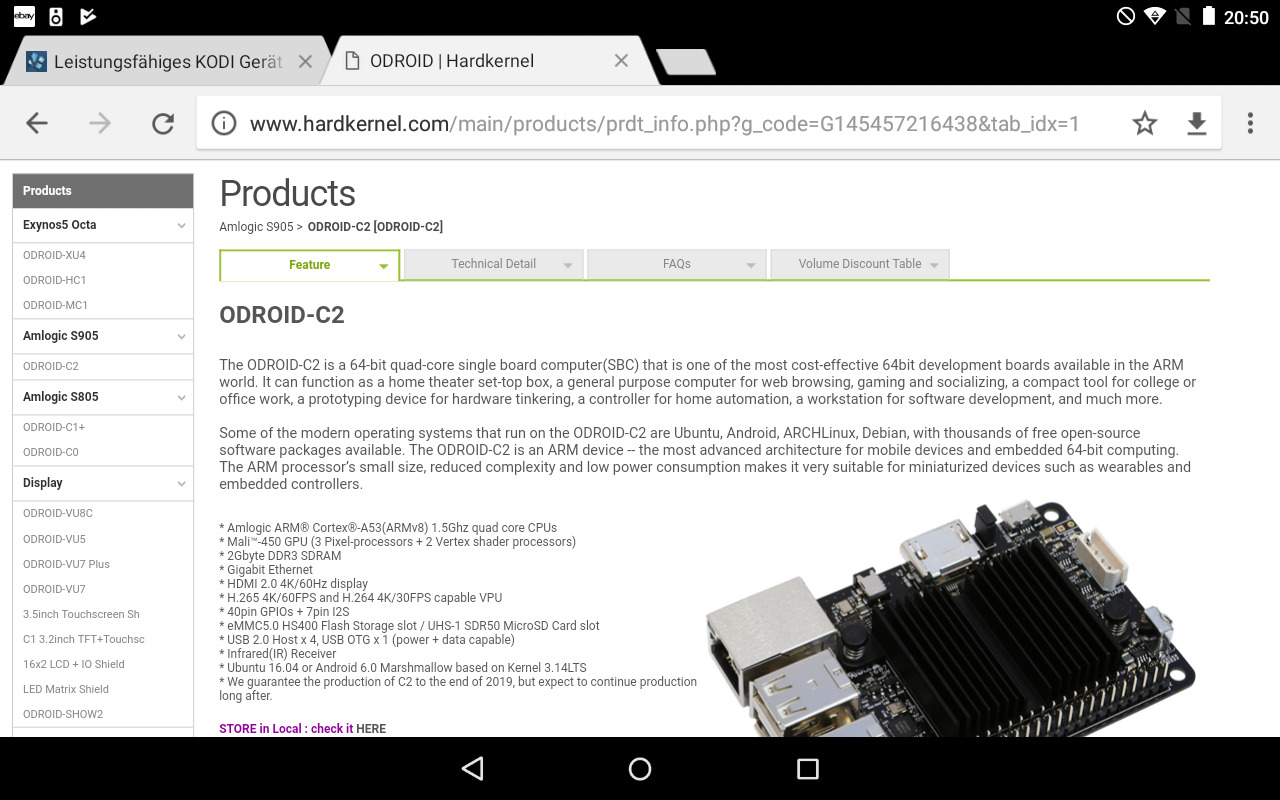This screenshot has width=1280, height=800.
Task: Click the browser forward arrow
Action: pos(100,123)
